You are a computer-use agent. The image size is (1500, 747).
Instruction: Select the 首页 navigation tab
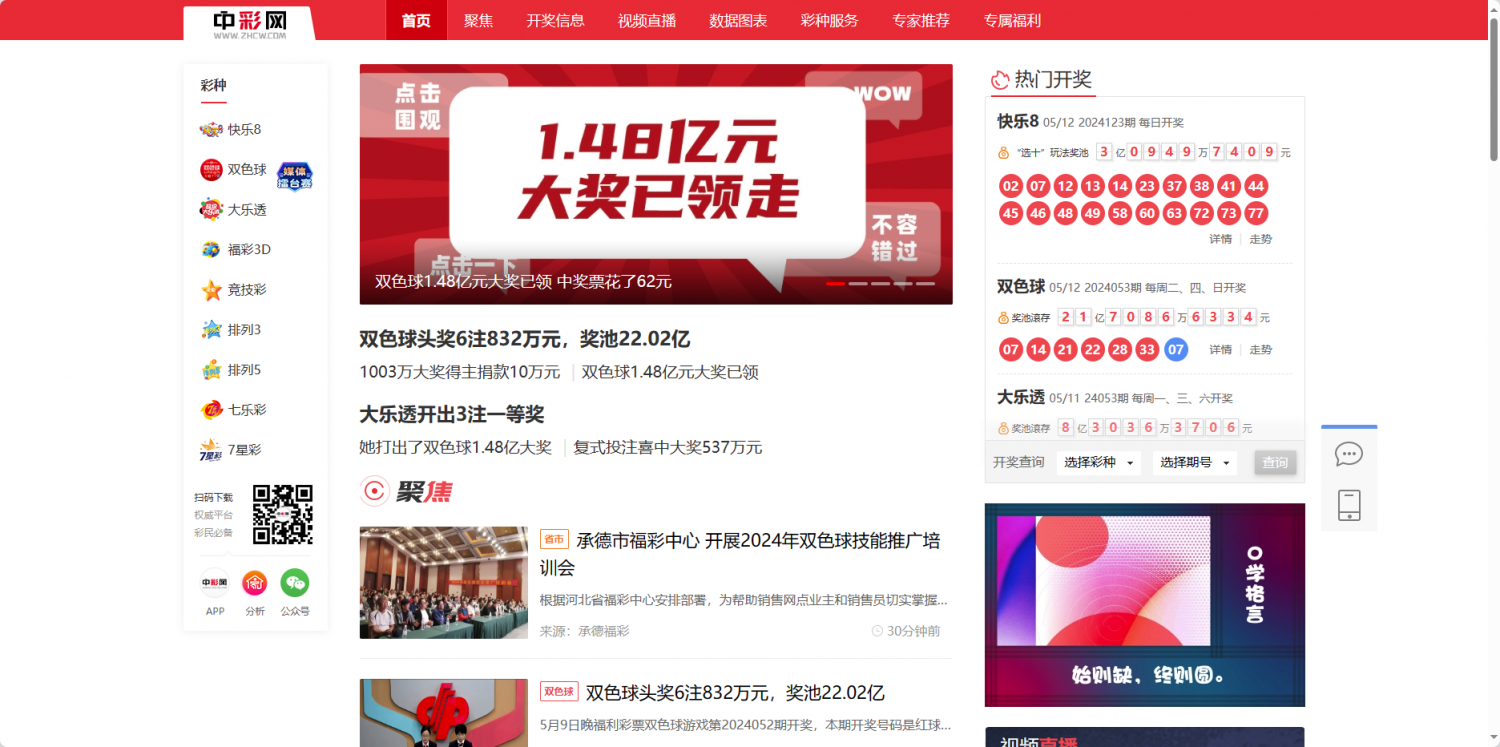(x=416, y=20)
